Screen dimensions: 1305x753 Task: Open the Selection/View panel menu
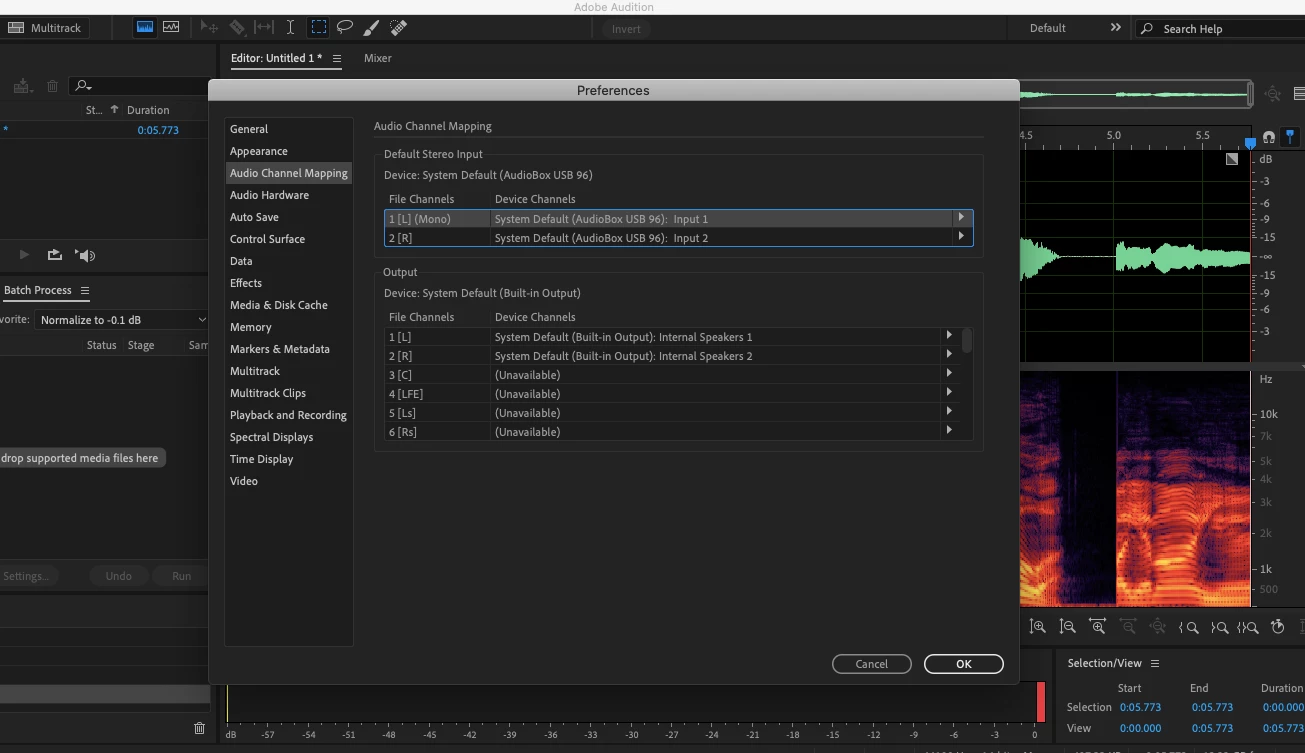point(1155,664)
